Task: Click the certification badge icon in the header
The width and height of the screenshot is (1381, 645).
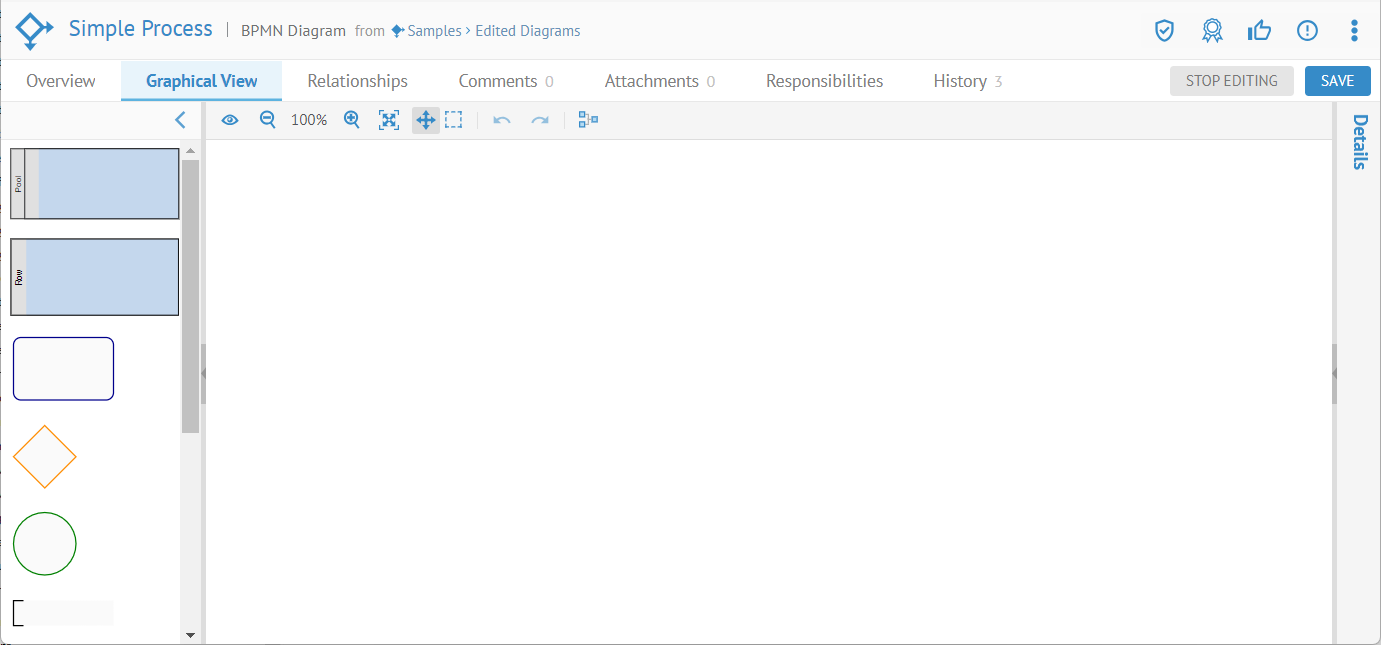Action: tap(1211, 30)
